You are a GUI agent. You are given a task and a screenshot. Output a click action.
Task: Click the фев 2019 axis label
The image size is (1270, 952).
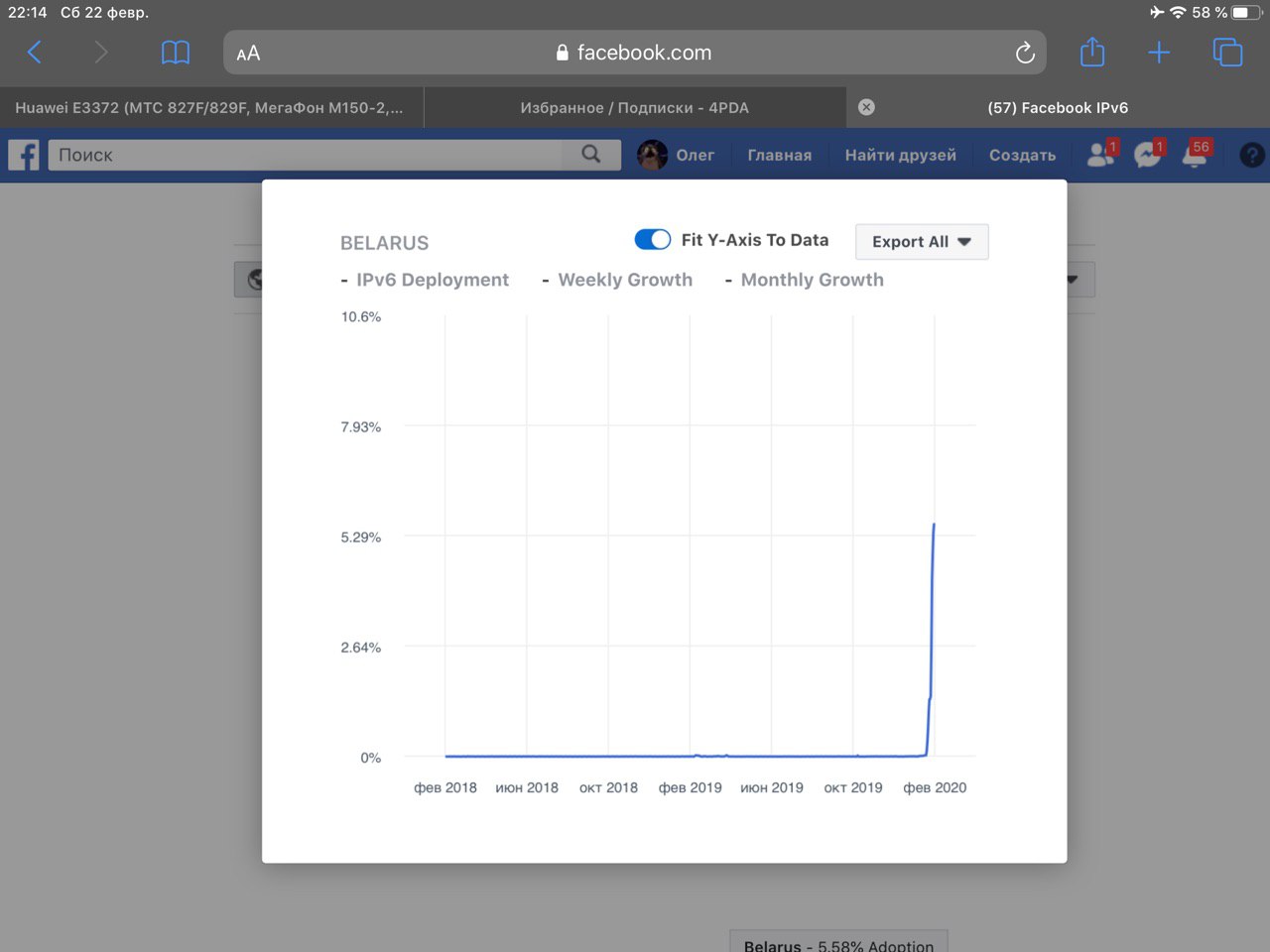pyautogui.click(x=691, y=787)
